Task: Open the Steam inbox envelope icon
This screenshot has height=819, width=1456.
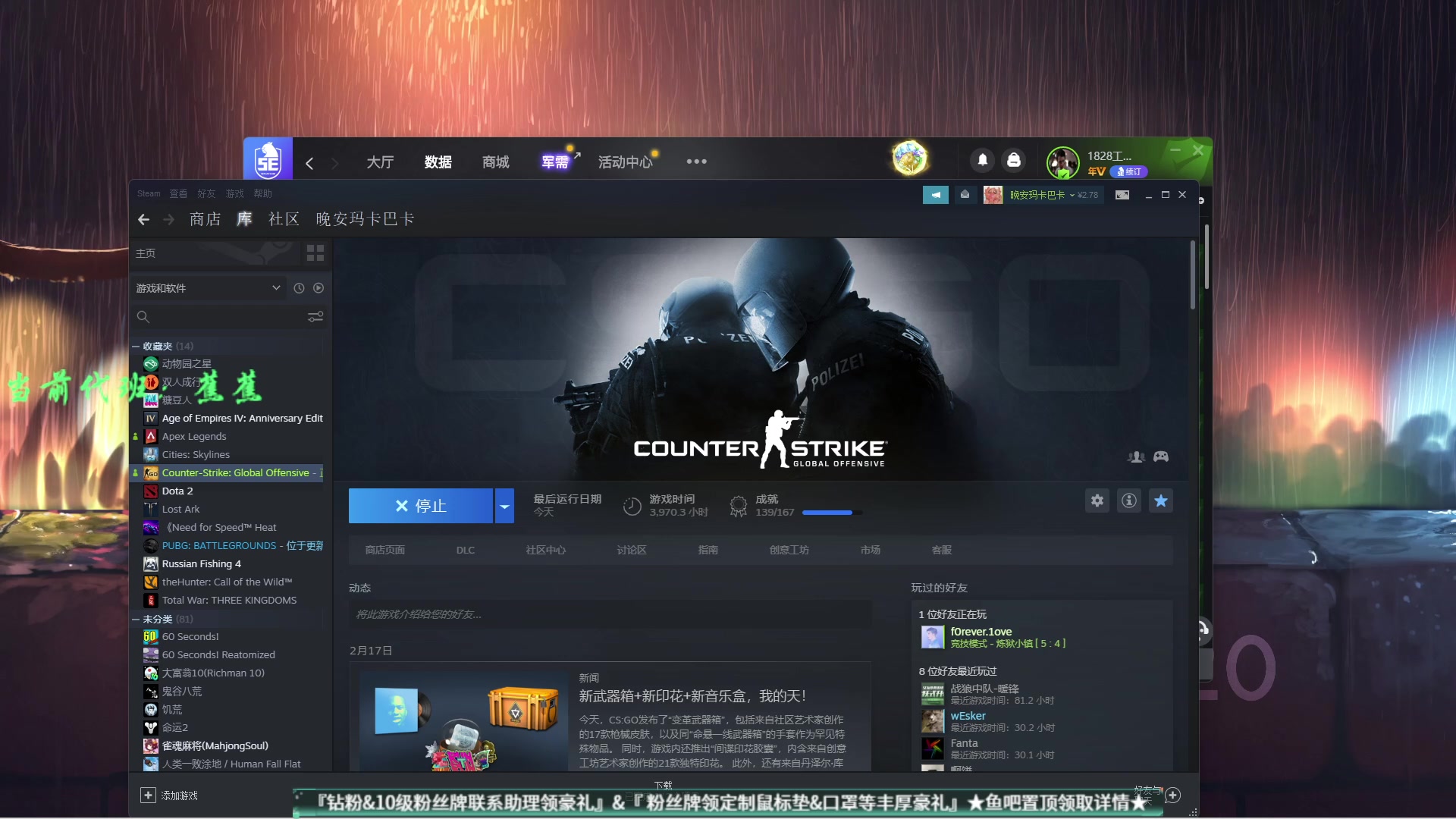Action: point(965,195)
